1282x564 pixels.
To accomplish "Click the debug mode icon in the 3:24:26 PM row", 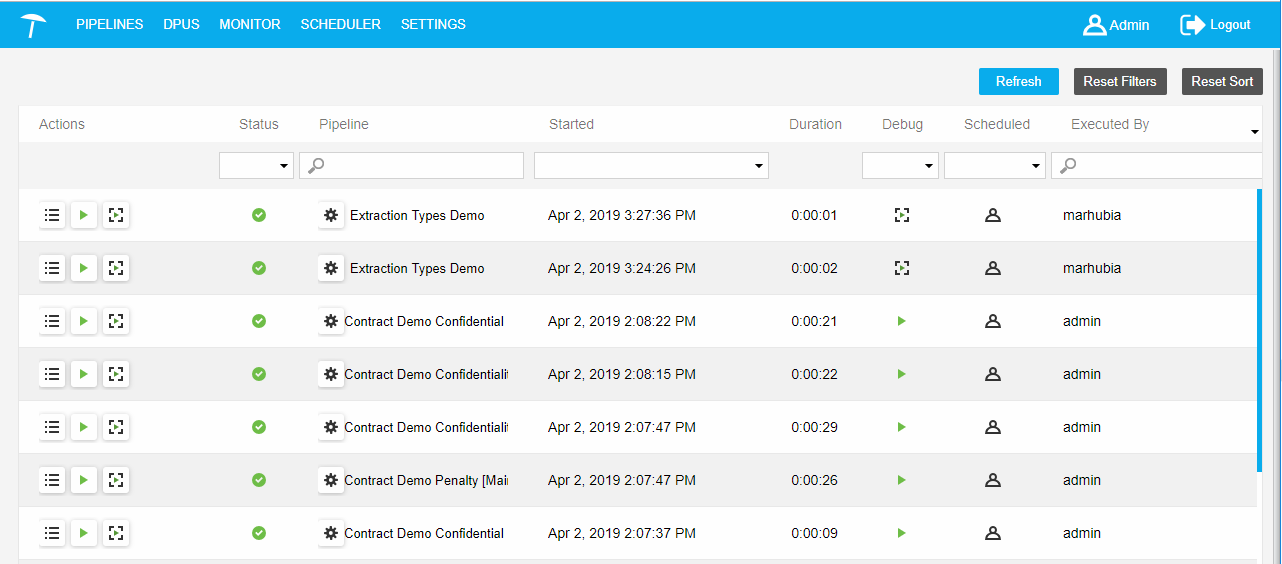I will 902,268.
